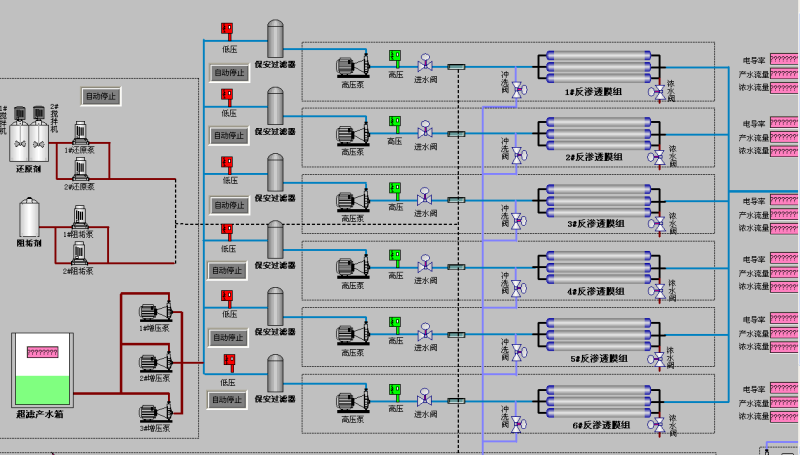Click green 高压 indicator for 2#反渗透膜组 line

395,121
